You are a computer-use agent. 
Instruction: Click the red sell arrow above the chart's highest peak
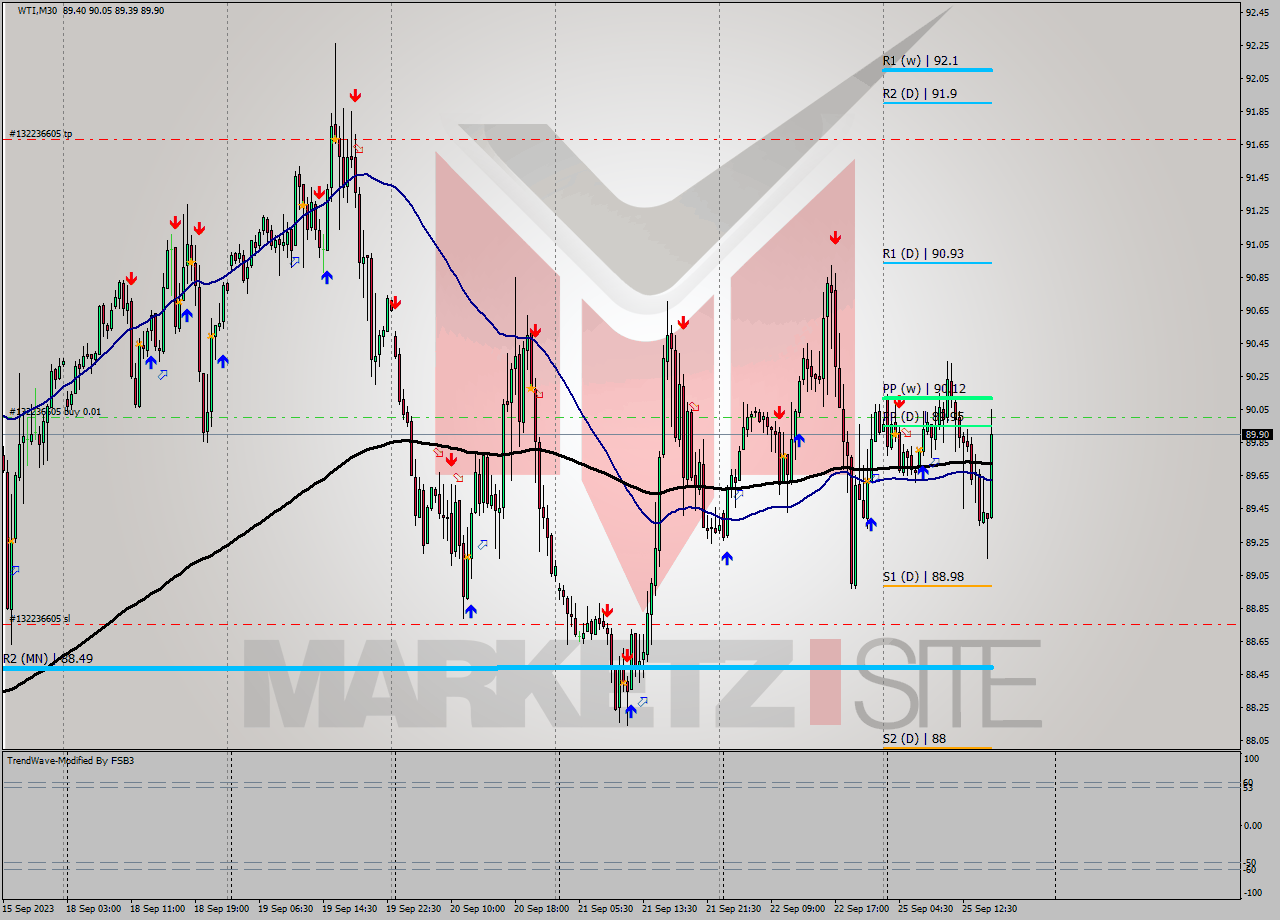(x=355, y=96)
